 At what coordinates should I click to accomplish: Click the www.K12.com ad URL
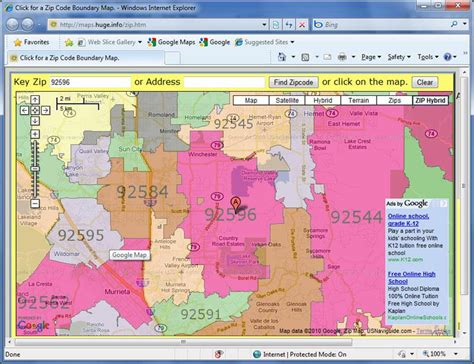tap(405, 259)
